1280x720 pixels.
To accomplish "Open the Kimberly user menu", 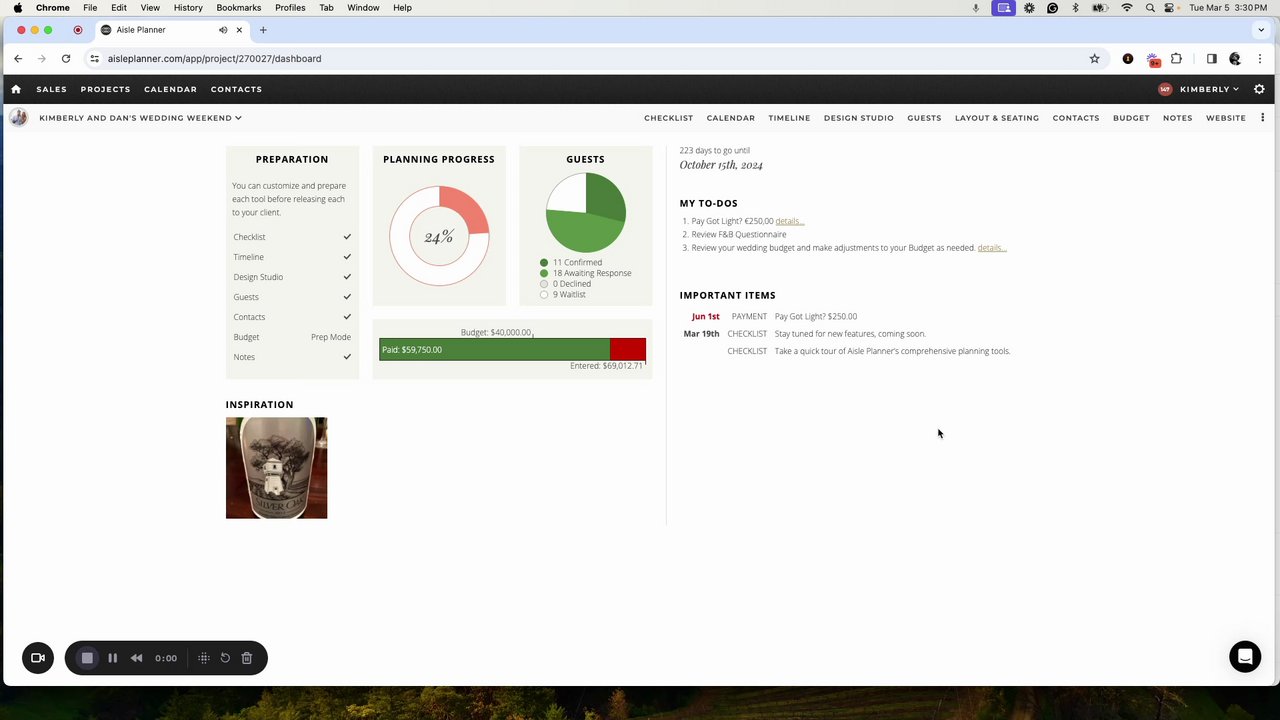I will [x=1209, y=89].
